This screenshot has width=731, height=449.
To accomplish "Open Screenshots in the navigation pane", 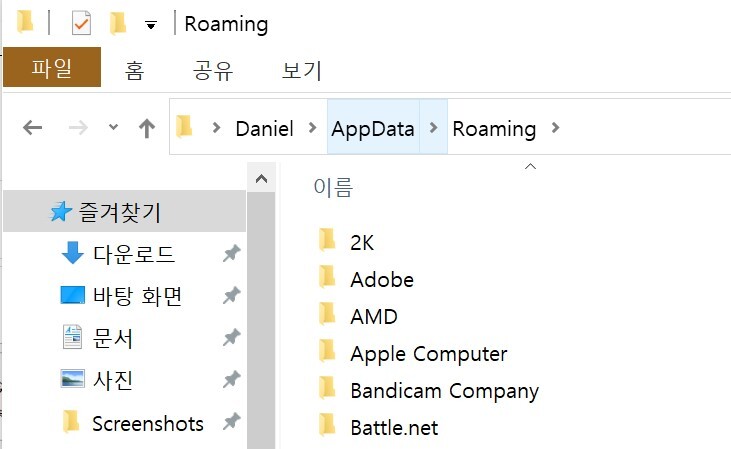I will pyautogui.click(x=148, y=424).
